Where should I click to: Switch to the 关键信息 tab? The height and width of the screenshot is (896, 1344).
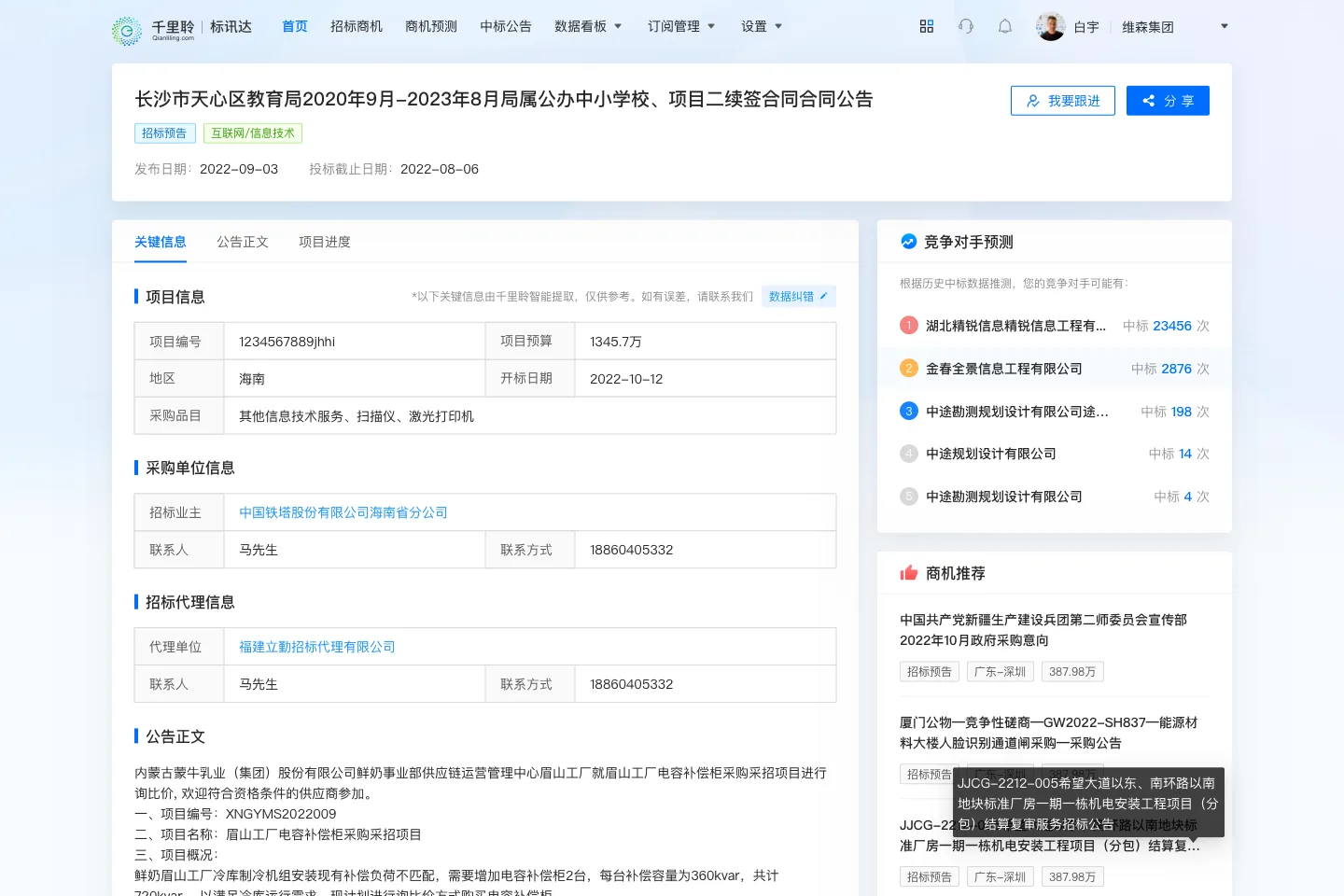[x=161, y=242]
